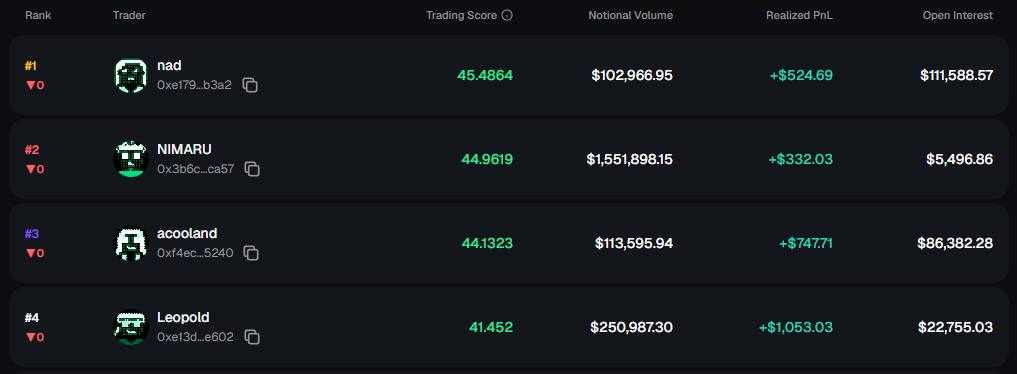1017x374 pixels.
Task: Copy NIMARU's wallet address icon
Action: [252, 169]
